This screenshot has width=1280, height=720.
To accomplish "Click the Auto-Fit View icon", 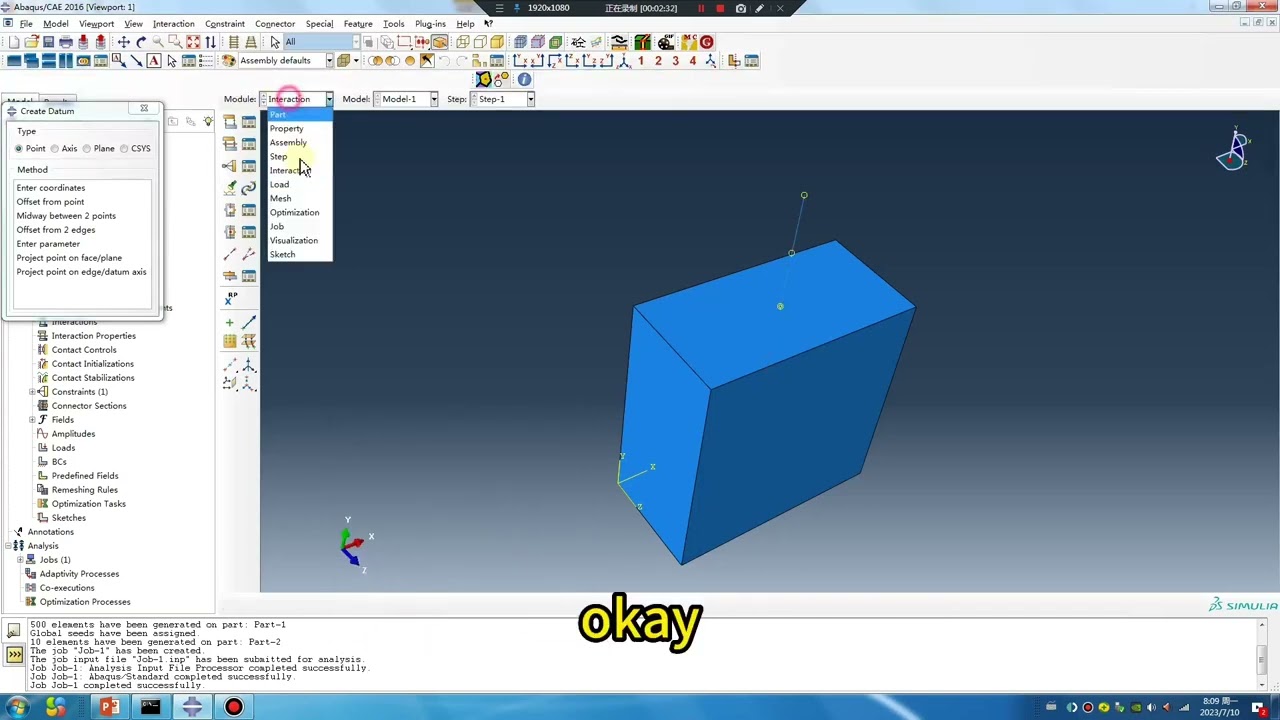I will [193, 42].
